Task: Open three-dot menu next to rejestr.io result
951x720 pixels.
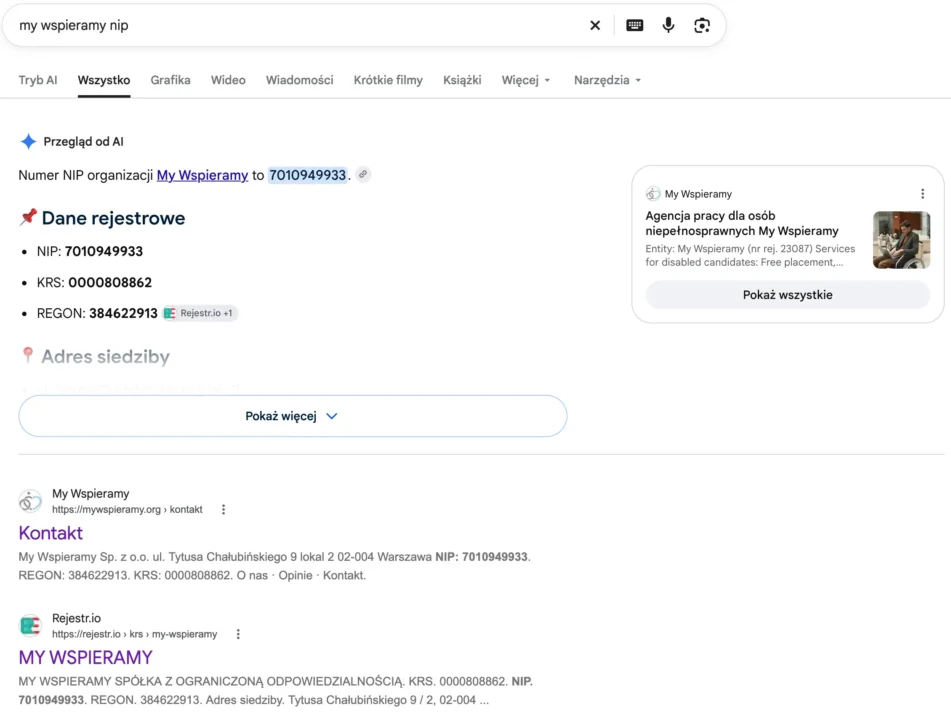Action: click(238, 634)
